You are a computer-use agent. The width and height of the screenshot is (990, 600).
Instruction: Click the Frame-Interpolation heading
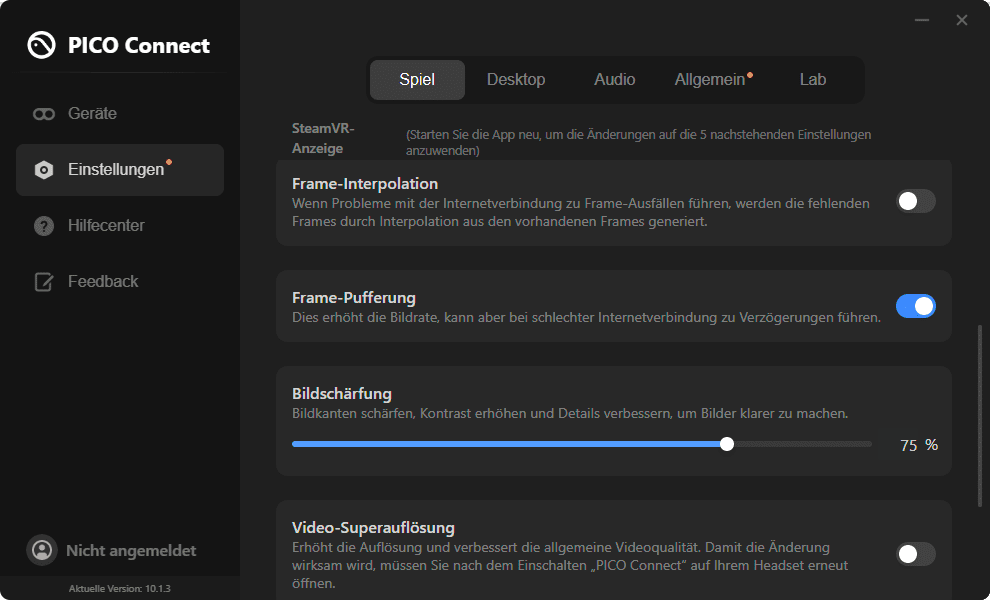pyautogui.click(x=365, y=184)
